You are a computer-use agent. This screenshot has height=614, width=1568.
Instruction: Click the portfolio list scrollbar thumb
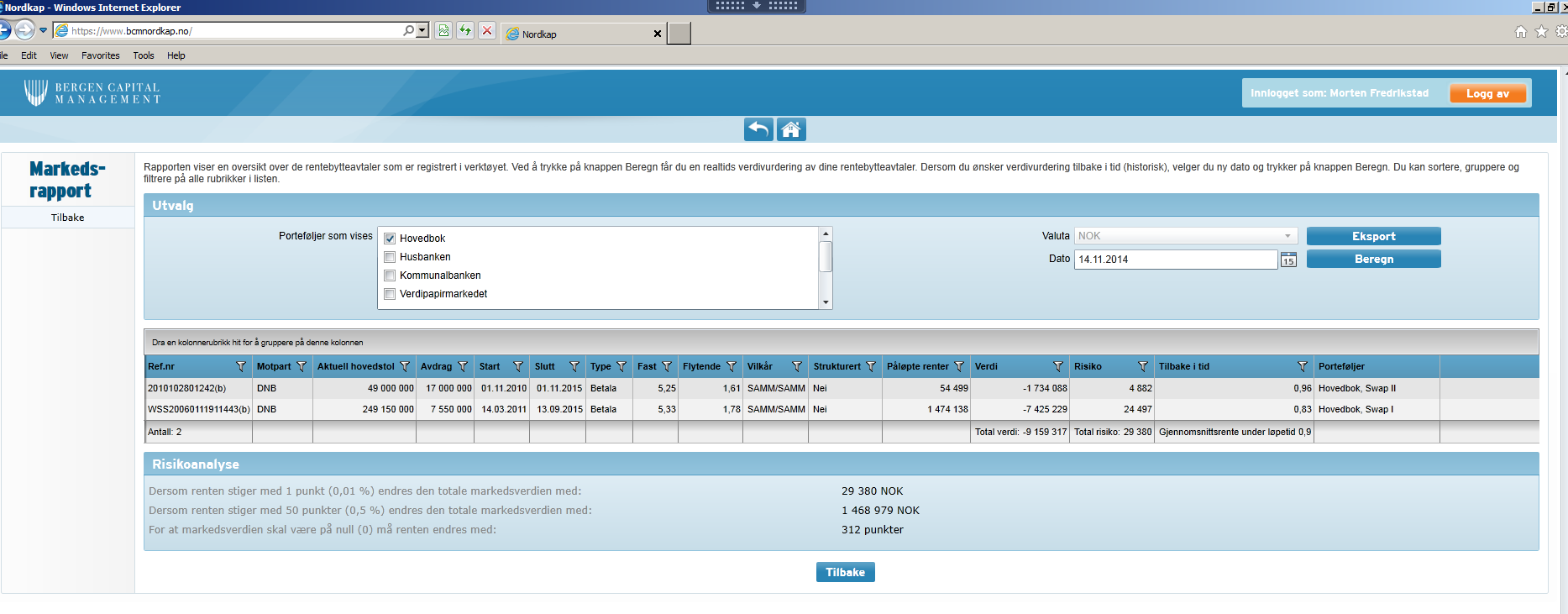[x=826, y=257]
